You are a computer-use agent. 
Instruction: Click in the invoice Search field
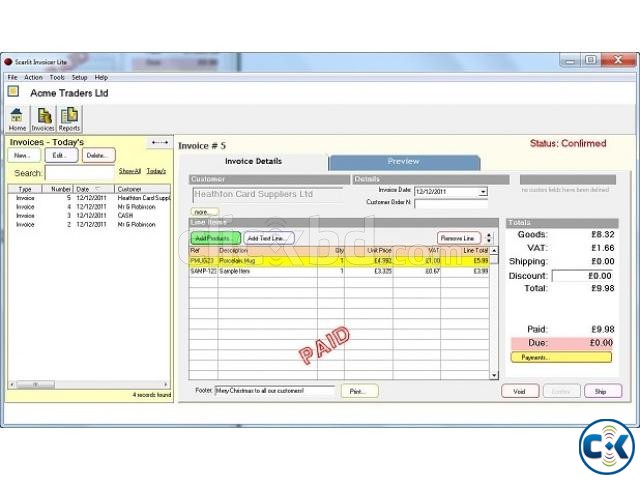pos(80,173)
